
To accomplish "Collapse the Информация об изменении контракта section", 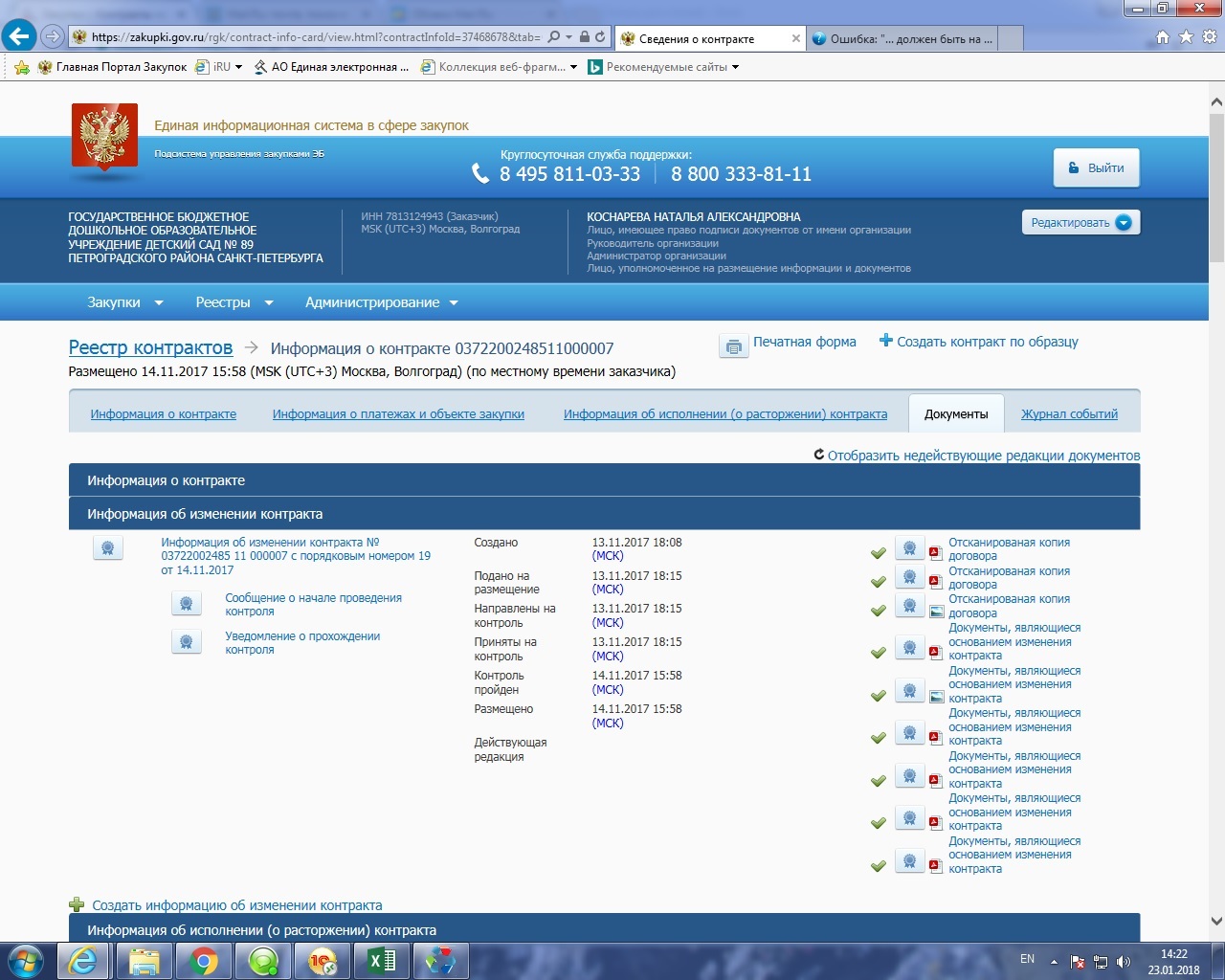I will pos(604,514).
